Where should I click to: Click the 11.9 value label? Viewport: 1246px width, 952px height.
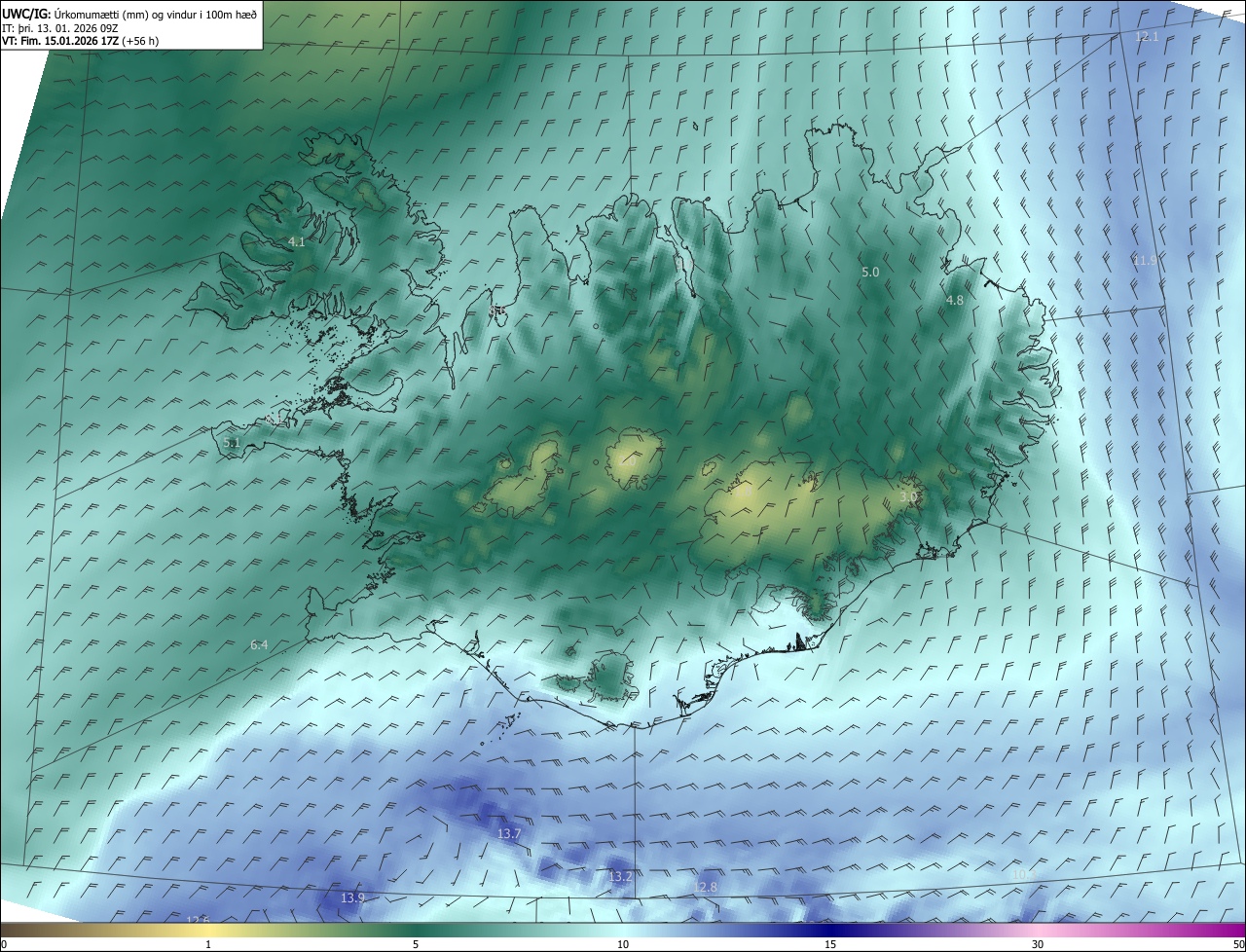(1145, 260)
